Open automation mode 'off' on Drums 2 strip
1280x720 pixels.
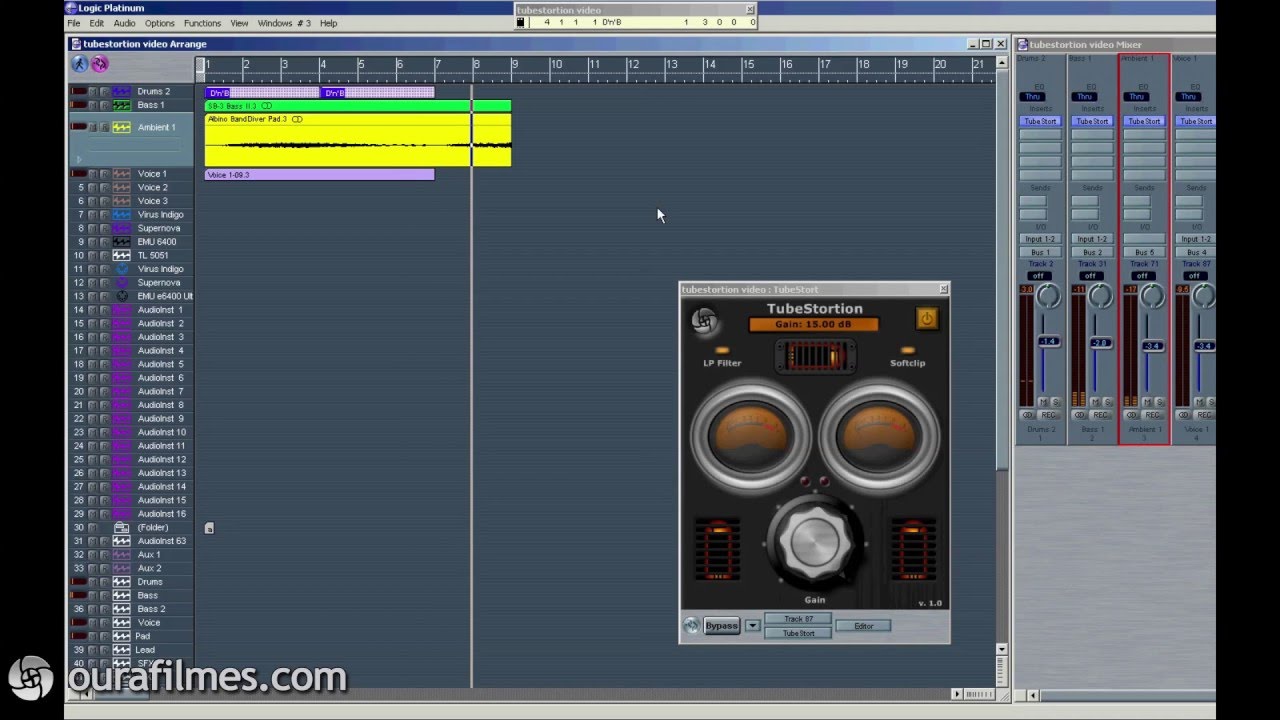point(1039,276)
